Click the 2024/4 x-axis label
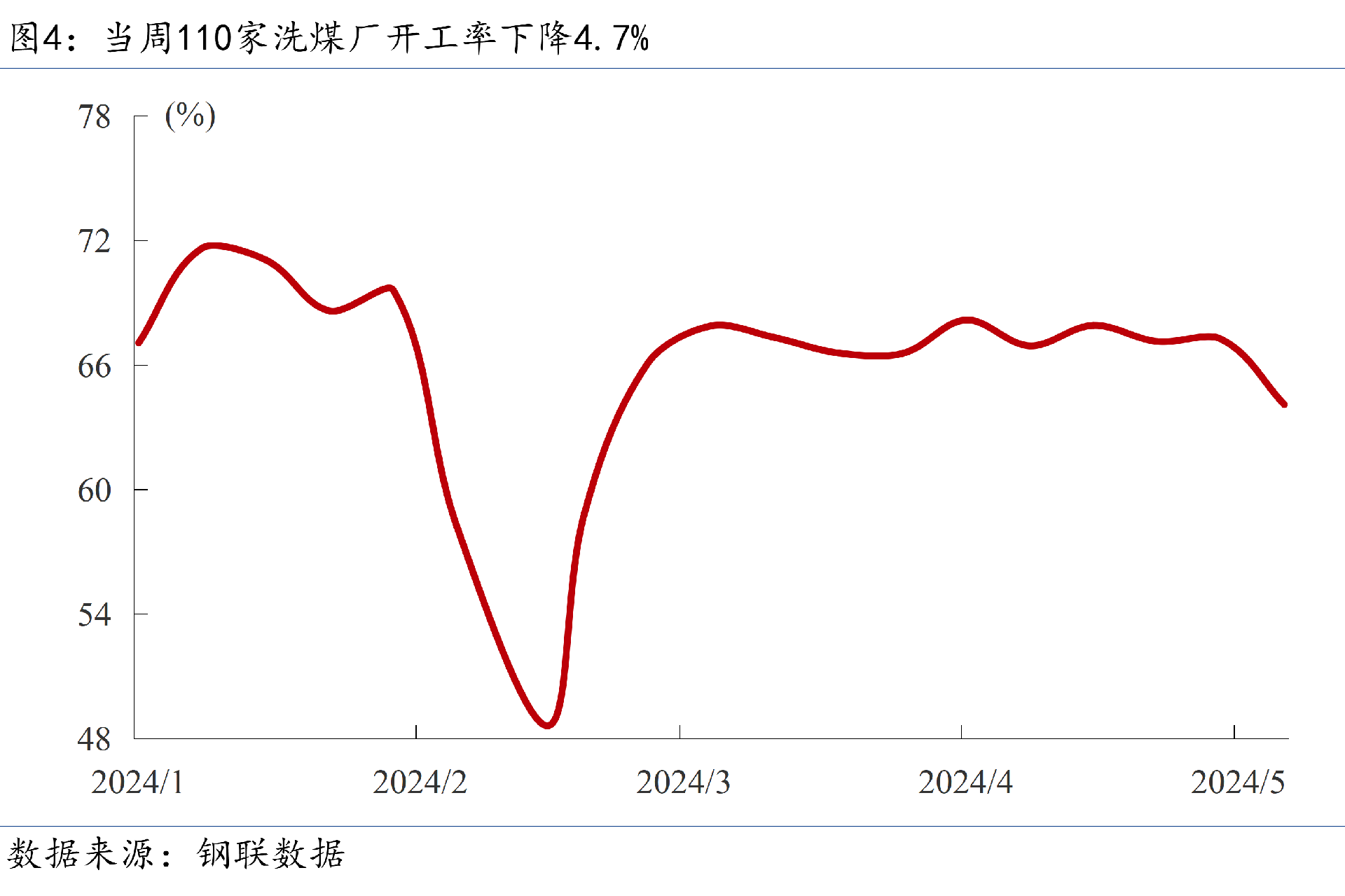The width and height of the screenshot is (1345, 896). 965,782
